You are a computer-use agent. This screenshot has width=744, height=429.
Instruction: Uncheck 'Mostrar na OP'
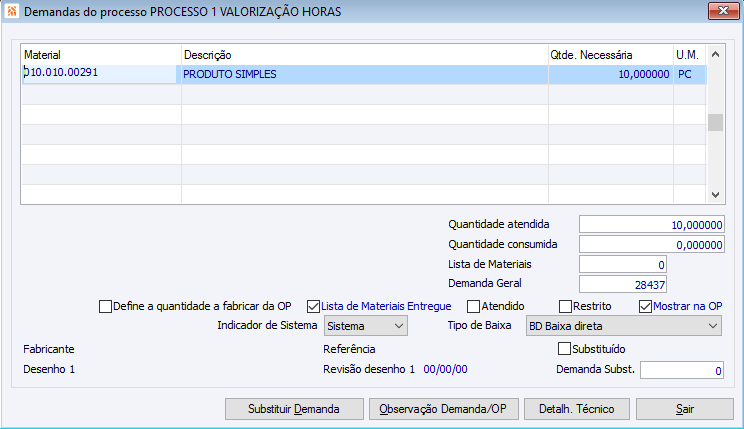point(645,307)
